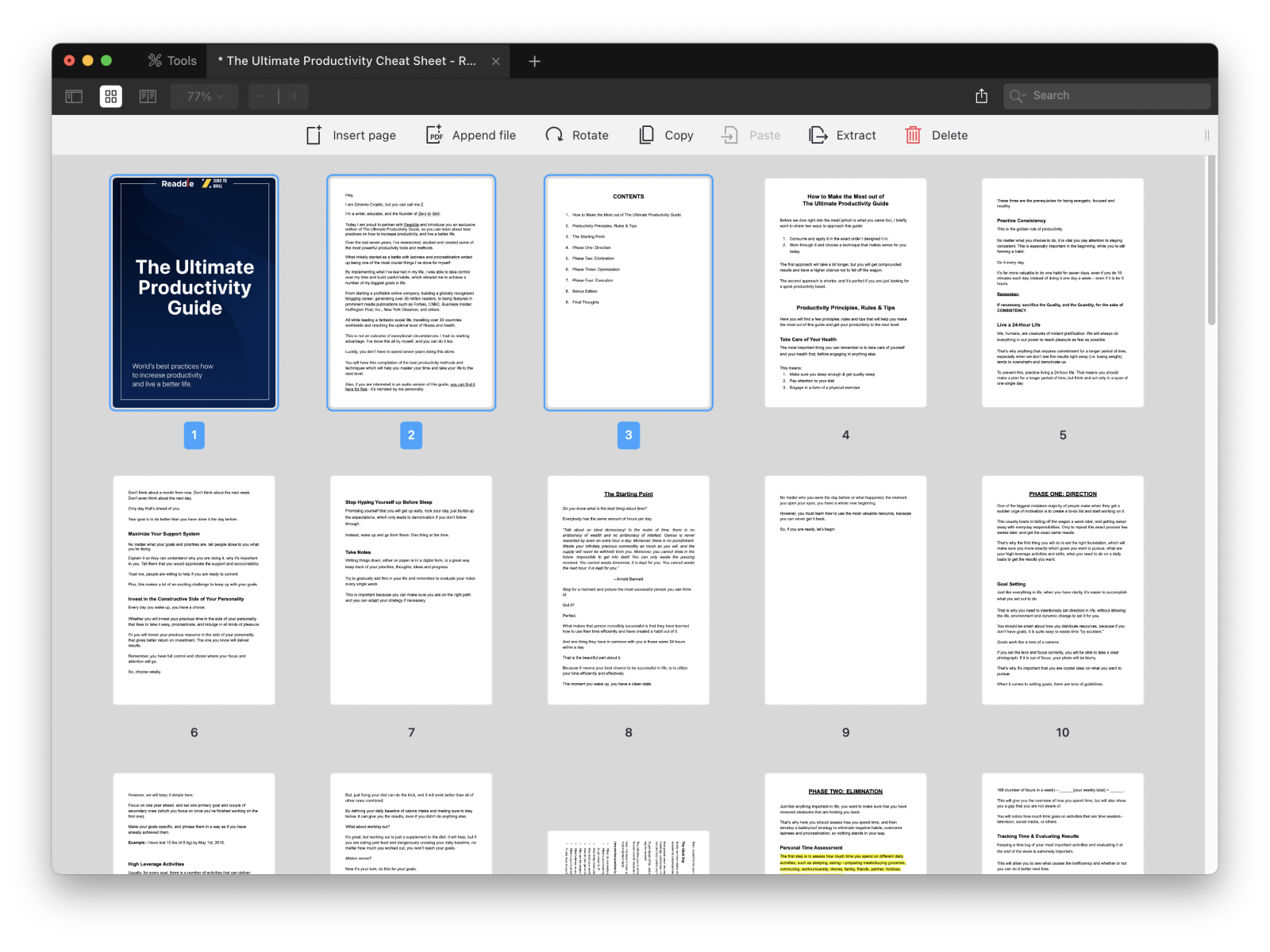This screenshot has height=952, width=1270.
Task: Click Append file button
Action: click(x=471, y=136)
